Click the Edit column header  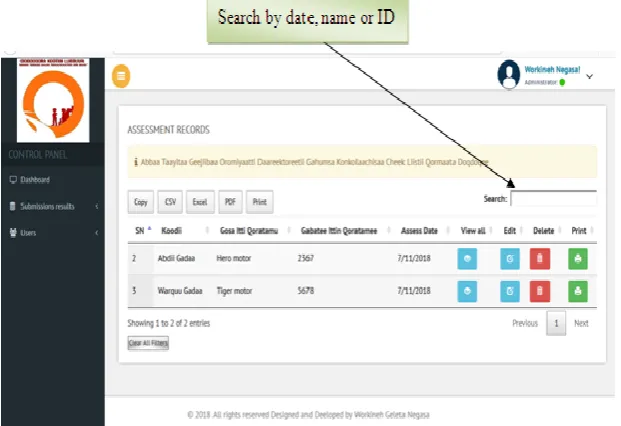coord(510,230)
